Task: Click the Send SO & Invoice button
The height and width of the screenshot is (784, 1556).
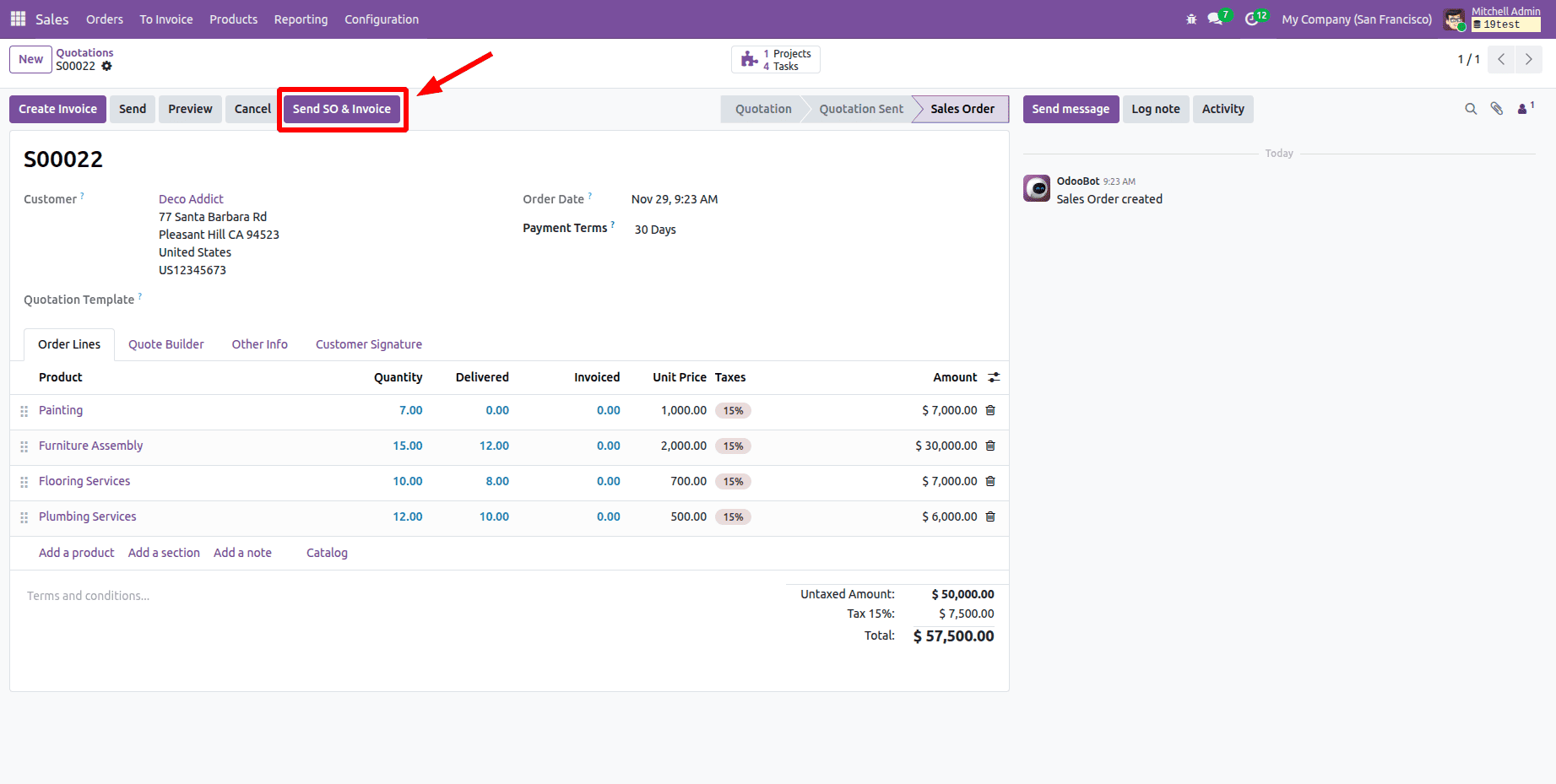Action: coord(342,109)
